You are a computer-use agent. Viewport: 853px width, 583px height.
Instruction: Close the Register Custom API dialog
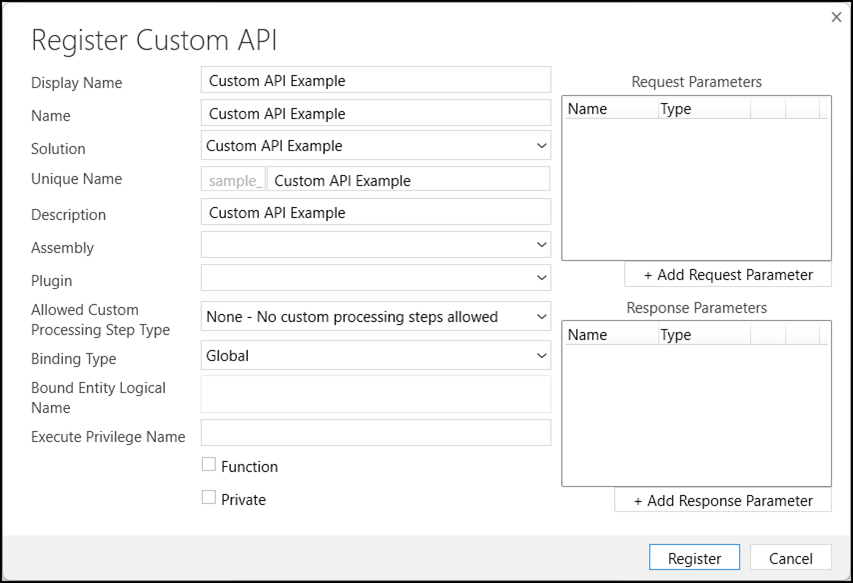(836, 17)
